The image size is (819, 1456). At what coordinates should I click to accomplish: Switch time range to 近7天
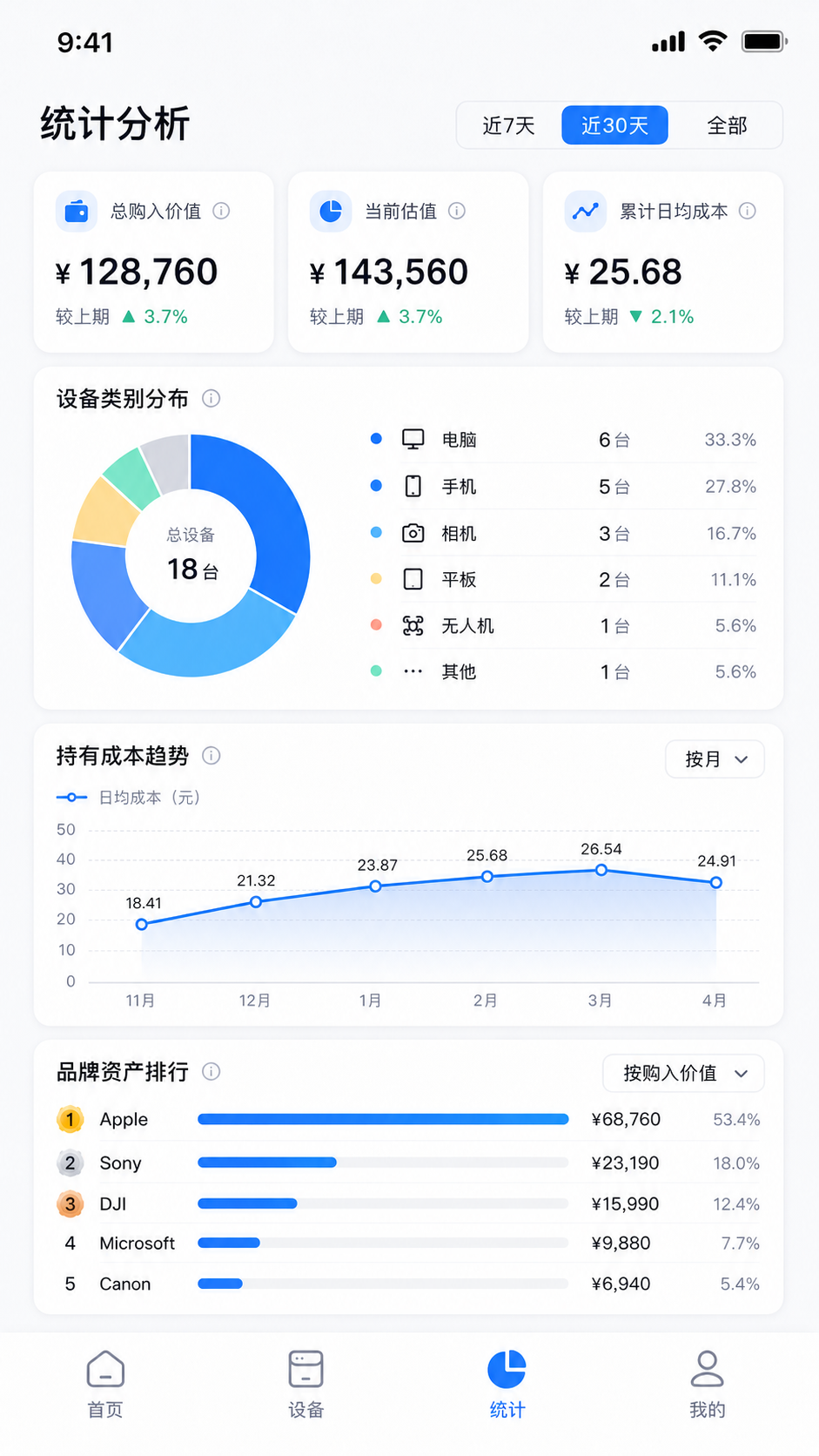tap(508, 125)
